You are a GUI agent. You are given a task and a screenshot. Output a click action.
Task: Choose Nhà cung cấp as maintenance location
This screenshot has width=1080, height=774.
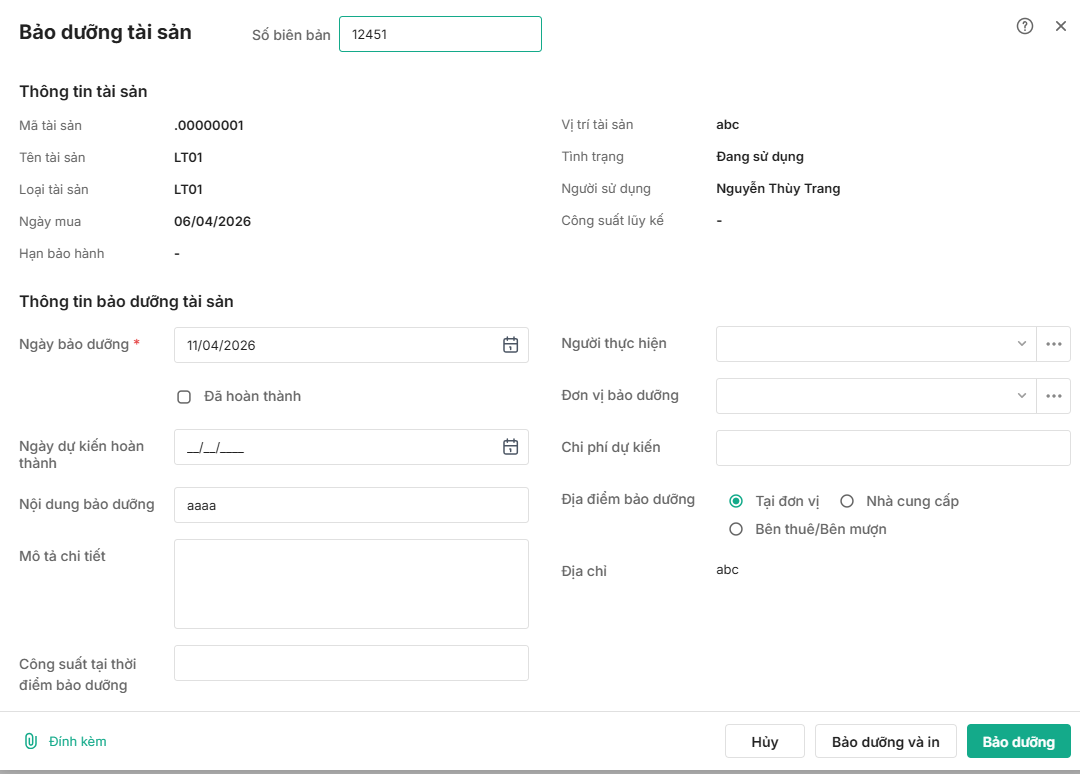(x=847, y=501)
